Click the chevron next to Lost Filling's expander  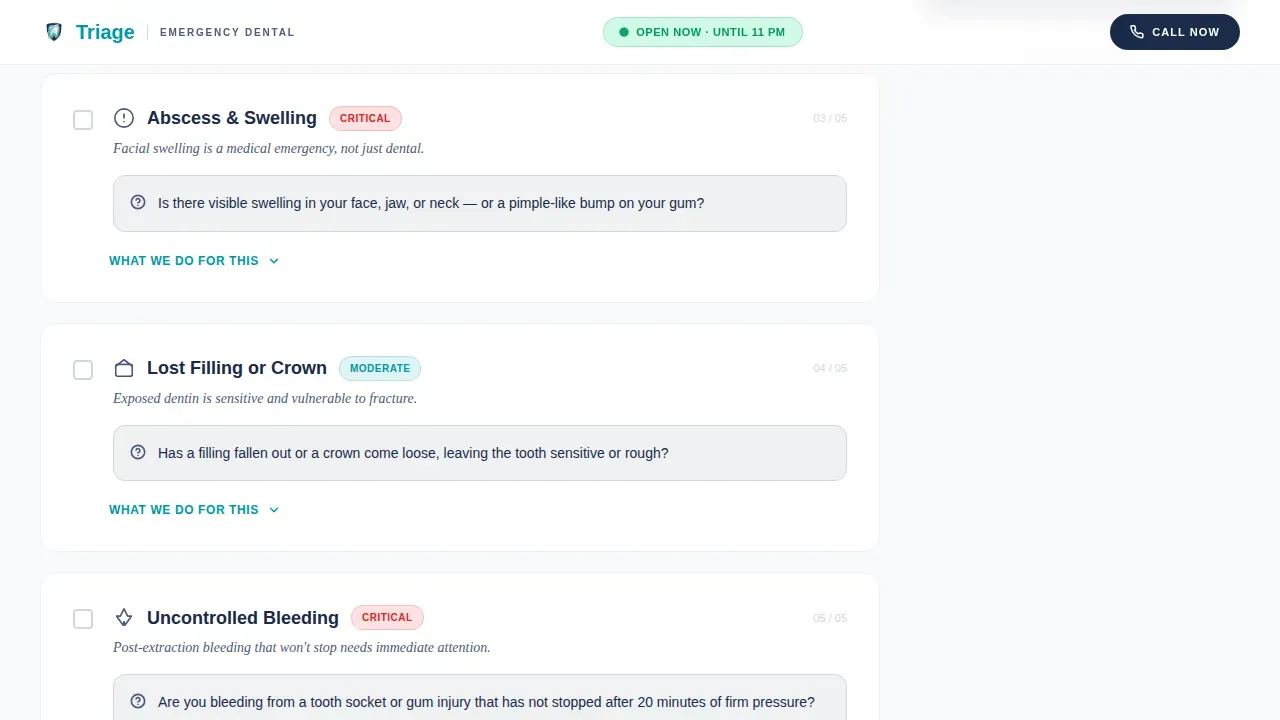click(x=274, y=510)
